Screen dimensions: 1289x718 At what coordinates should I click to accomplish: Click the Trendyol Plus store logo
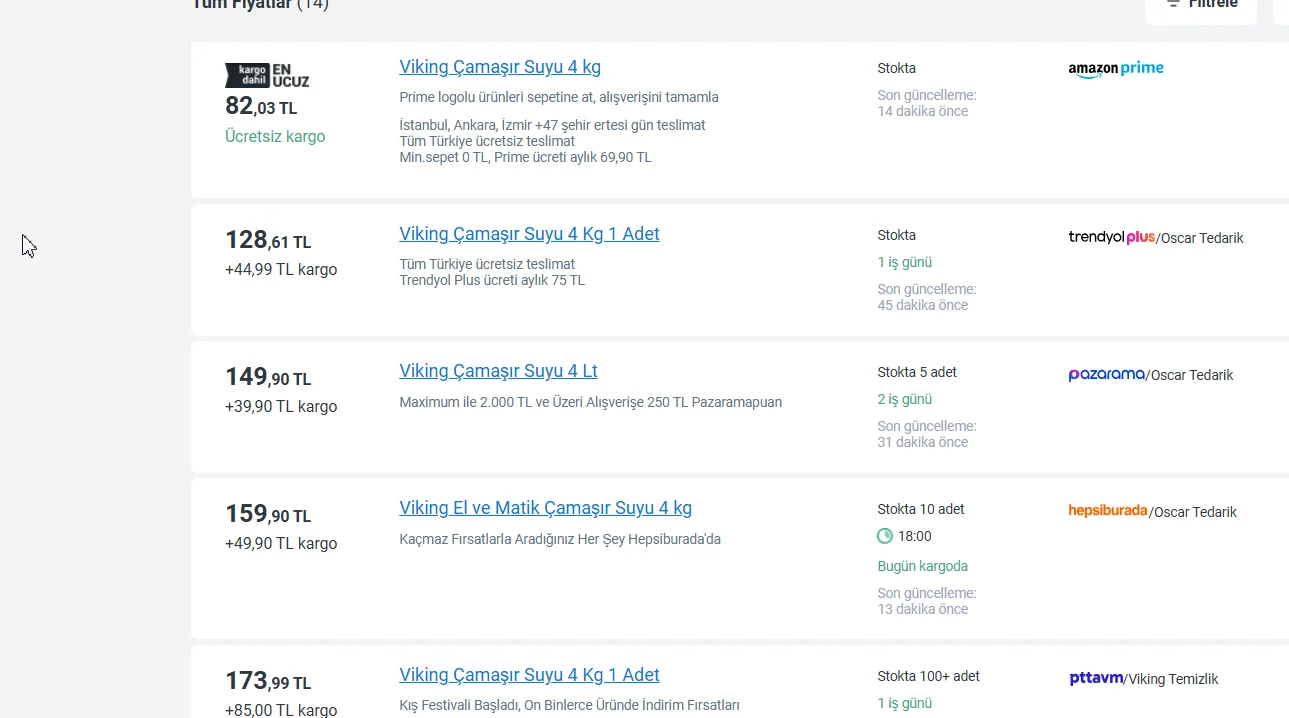coord(1112,238)
